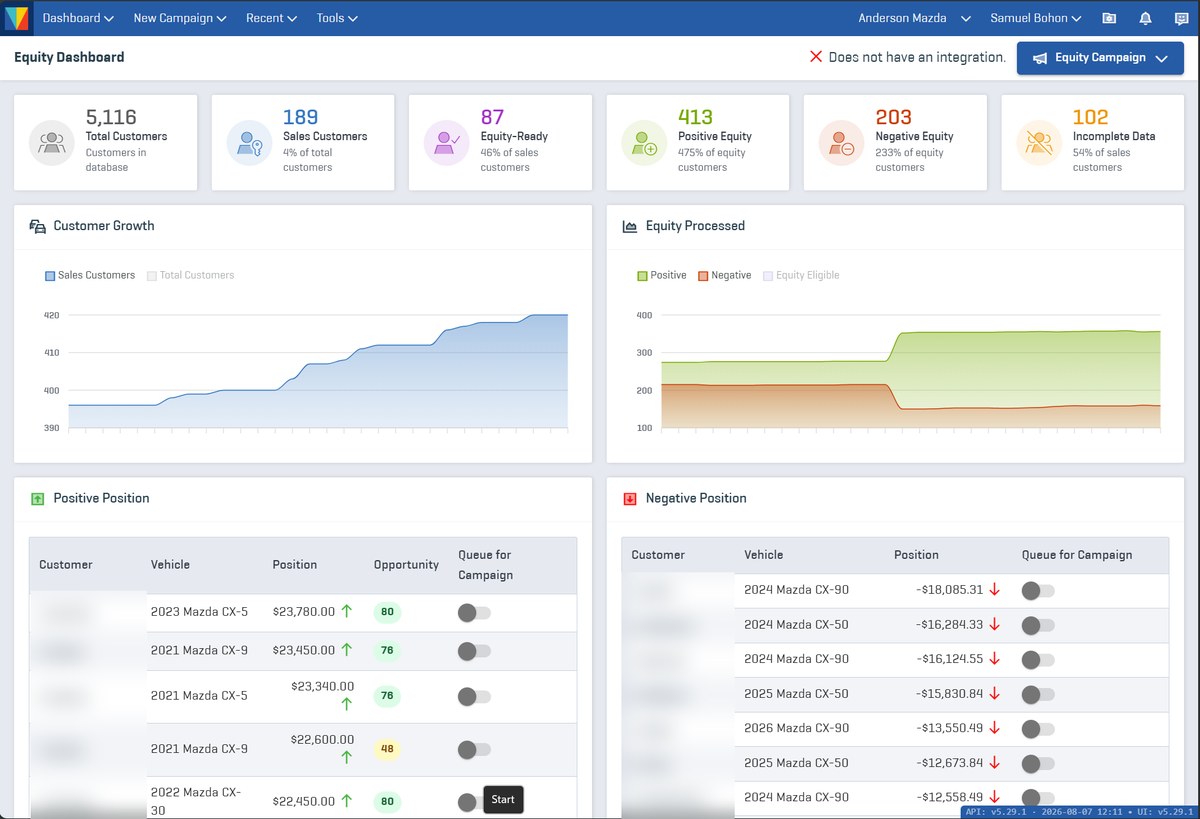Click the Positive Equity plus-person icon
The width and height of the screenshot is (1200, 819).
point(644,143)
